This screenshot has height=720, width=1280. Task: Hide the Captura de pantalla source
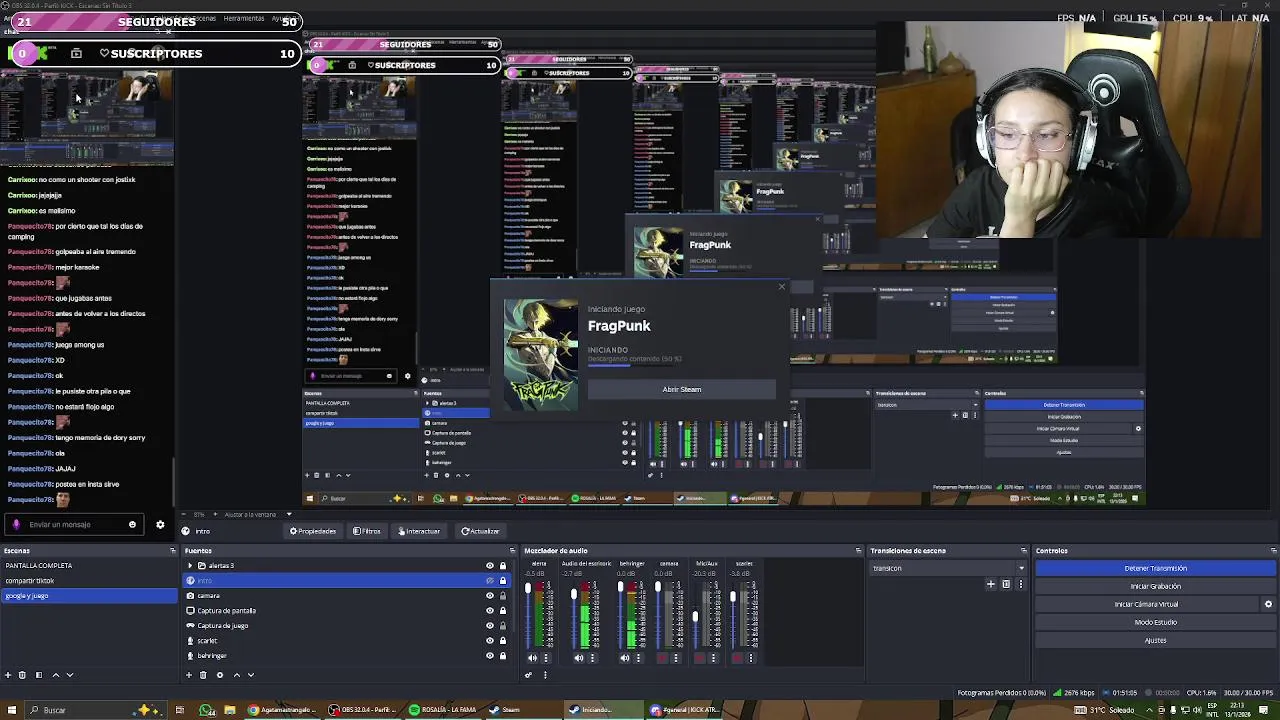pos(490,611)
